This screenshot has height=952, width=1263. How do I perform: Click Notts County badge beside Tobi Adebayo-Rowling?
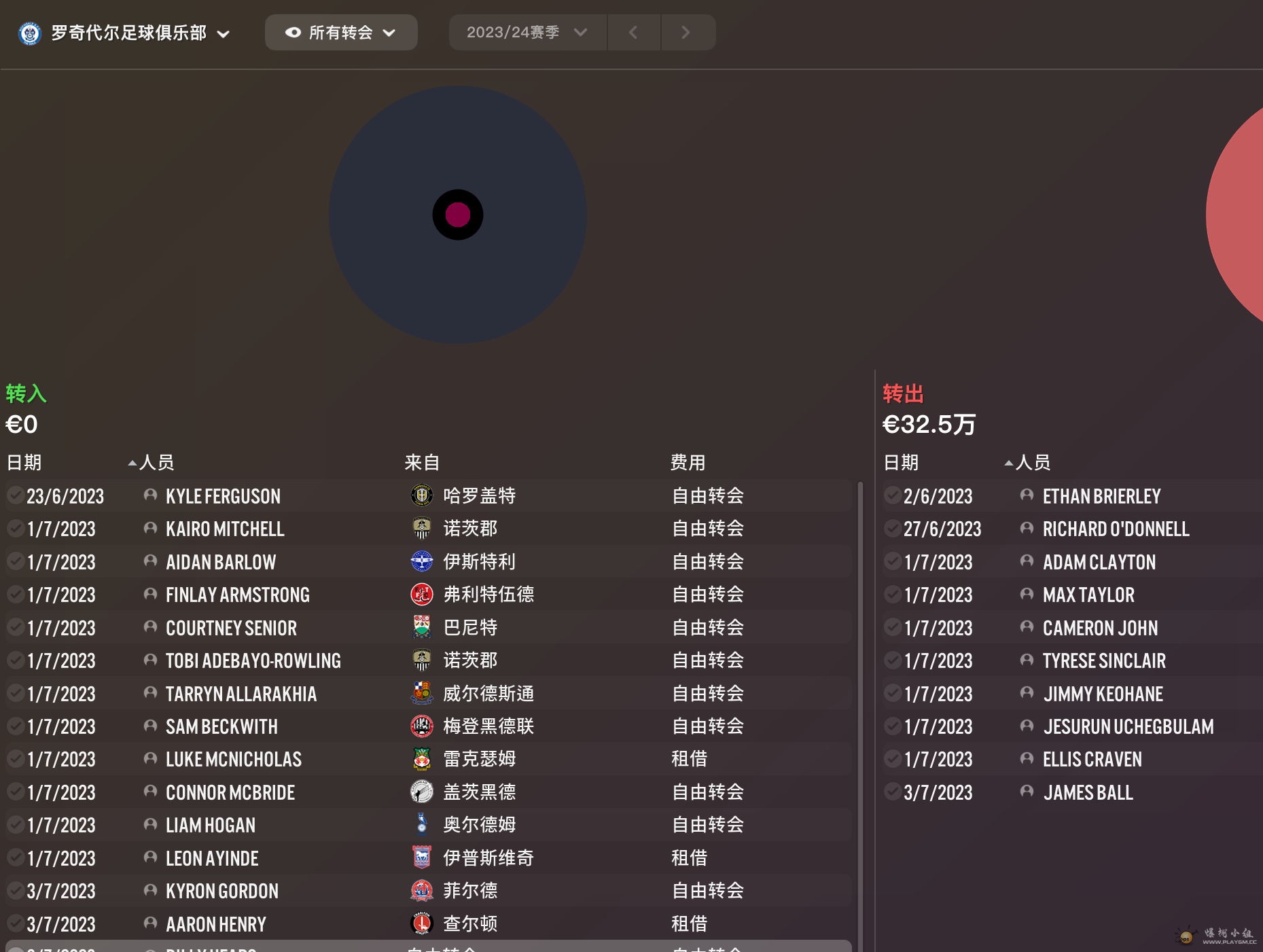[x=422, y=660]
